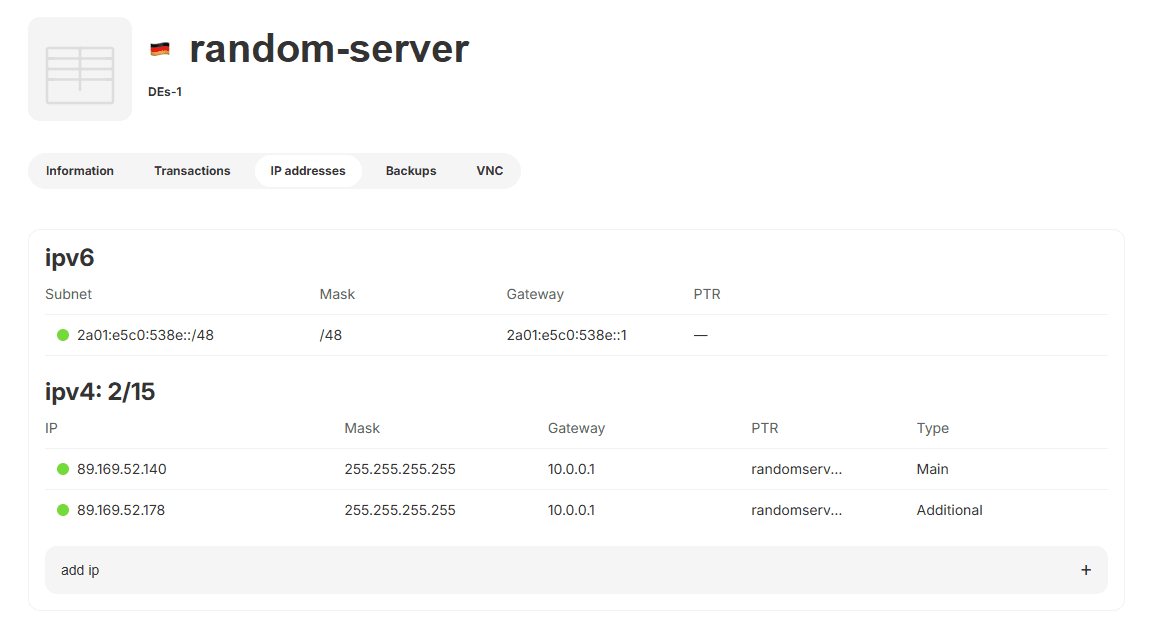Click the IPv6 subnet 2a01:e5c0:538e::/48
Image resolution: width=1153 pixels, height=620 pixels.
tap(145, 335)
